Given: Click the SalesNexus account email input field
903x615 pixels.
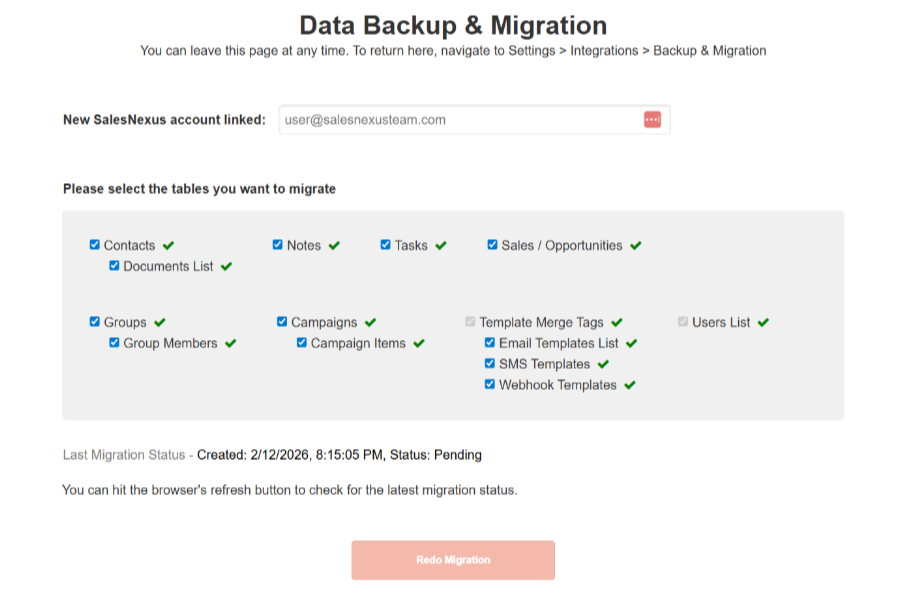Looking at the screenshot, I should coord(460,120).
